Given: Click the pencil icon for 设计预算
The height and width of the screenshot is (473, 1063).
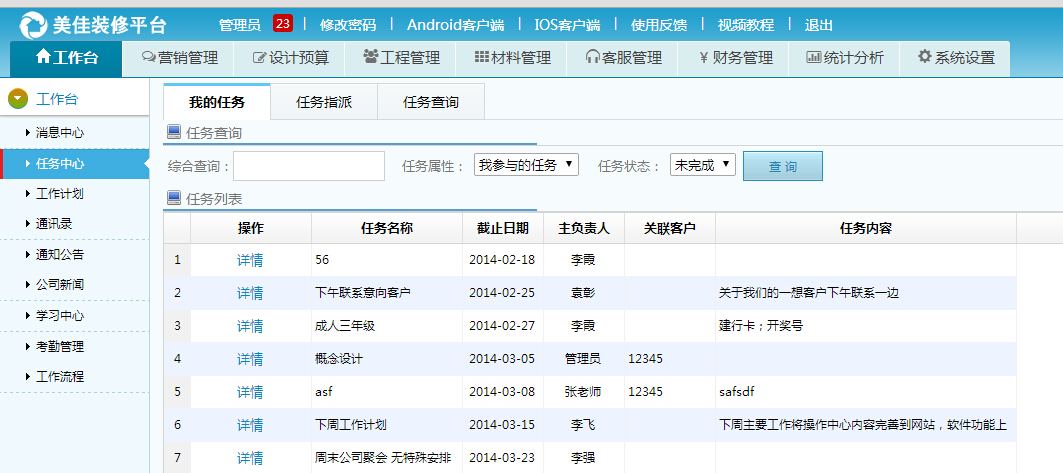Looking at the screenshot, I should (x=260, y=58).
